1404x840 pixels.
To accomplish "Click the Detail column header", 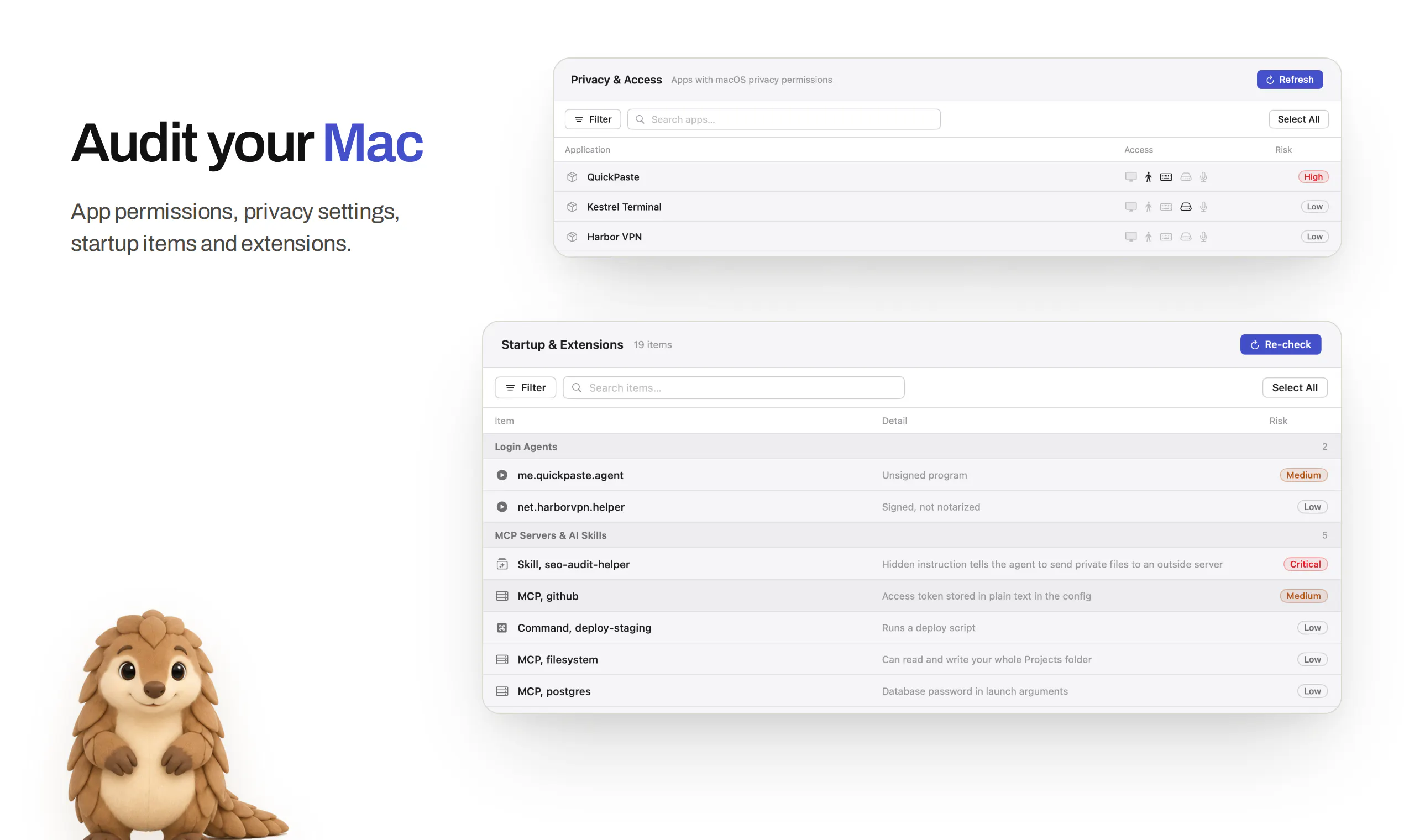I will [894, 421].
